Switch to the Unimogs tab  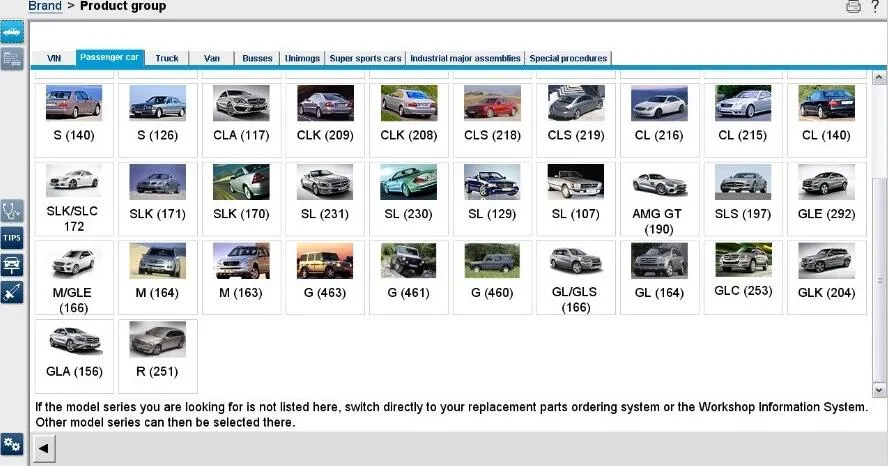pos(302,58)
